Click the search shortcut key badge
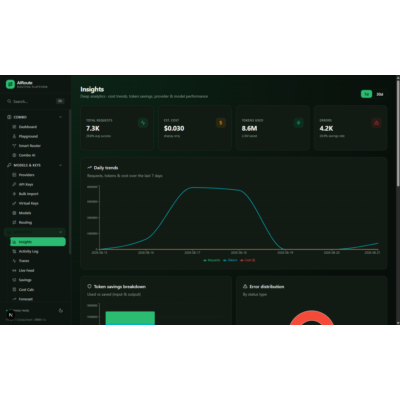Screen dimensions: 400x400 (60, 101)
